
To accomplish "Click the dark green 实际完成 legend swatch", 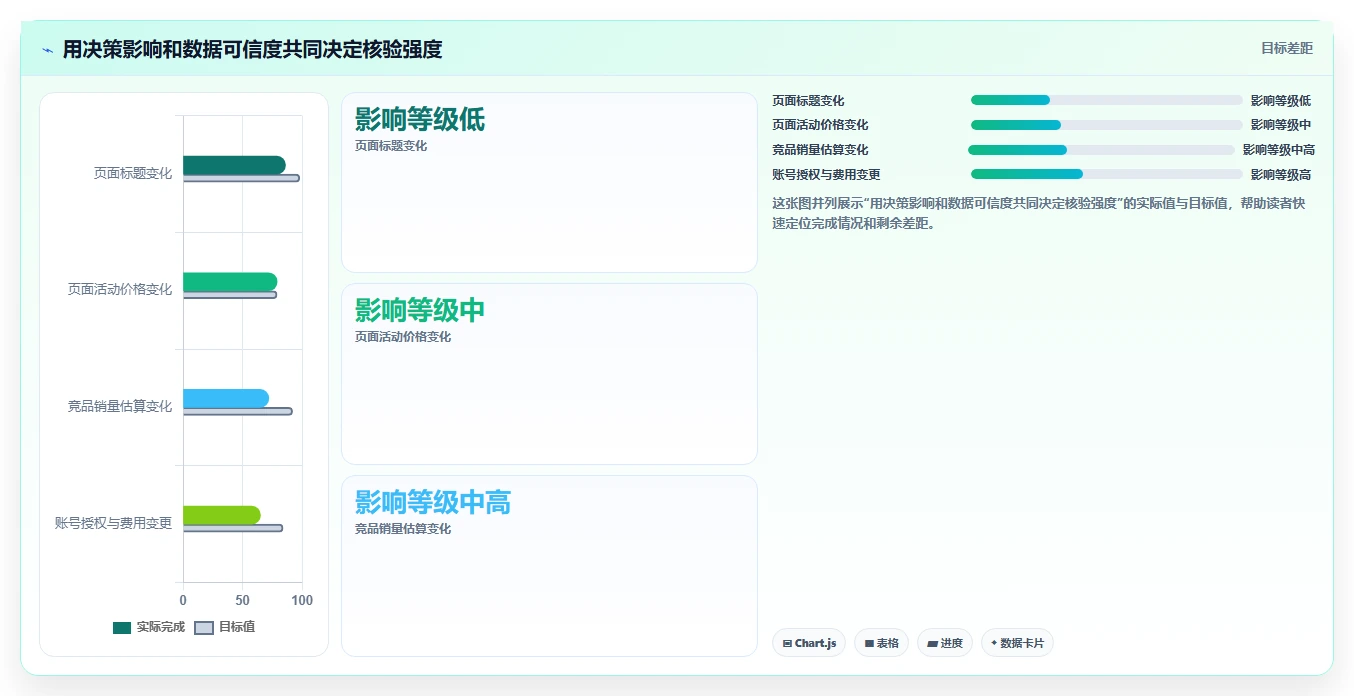I will point(122,627).
